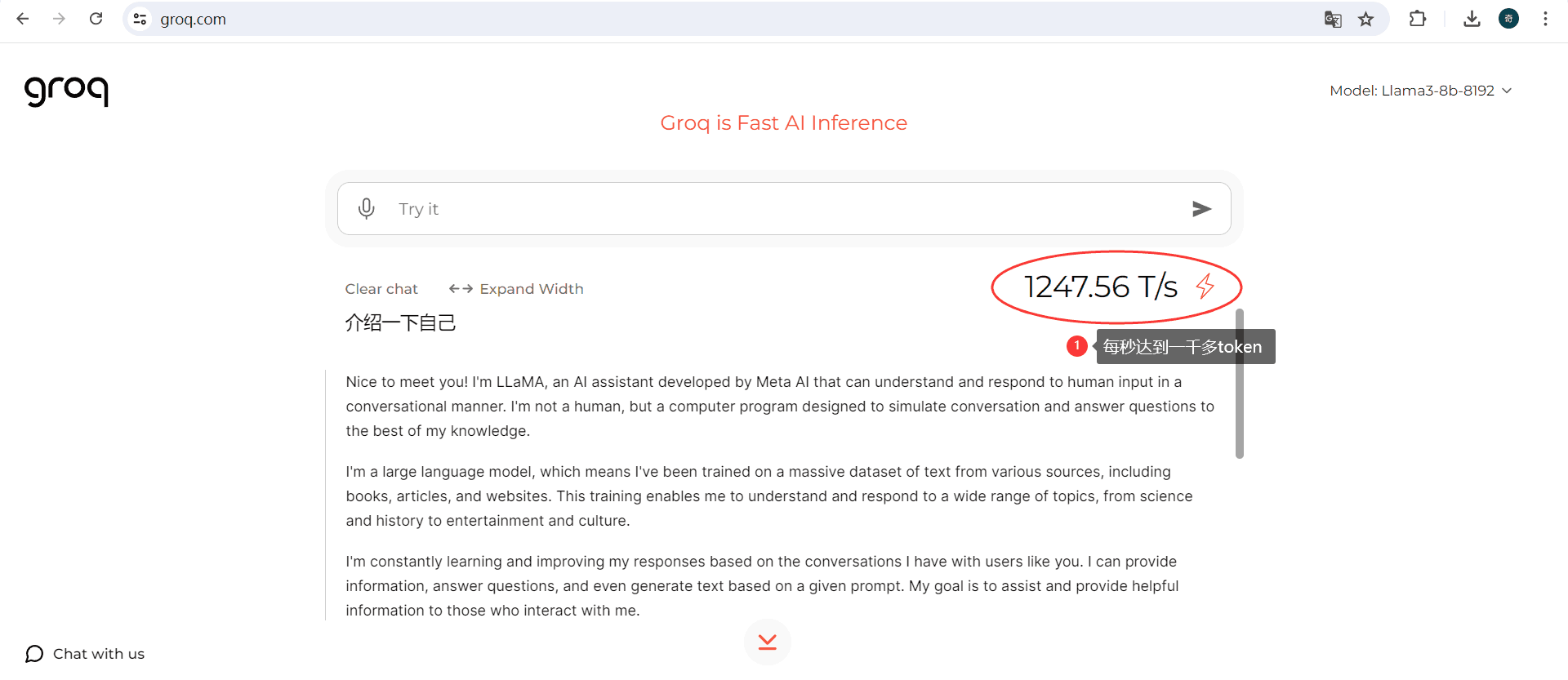This screenshot has width=1568, height=680.
Task: Open the Google Translate page icon
Action: pos(1333,19)
